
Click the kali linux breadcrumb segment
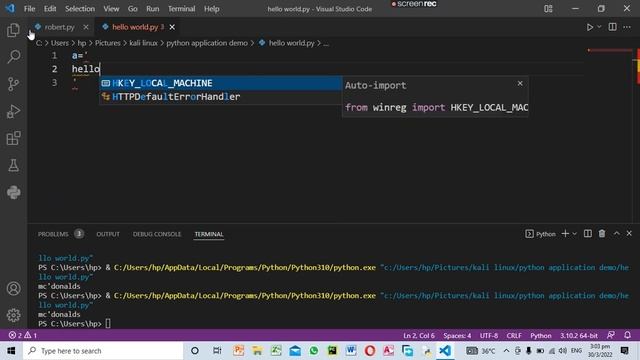143,43
